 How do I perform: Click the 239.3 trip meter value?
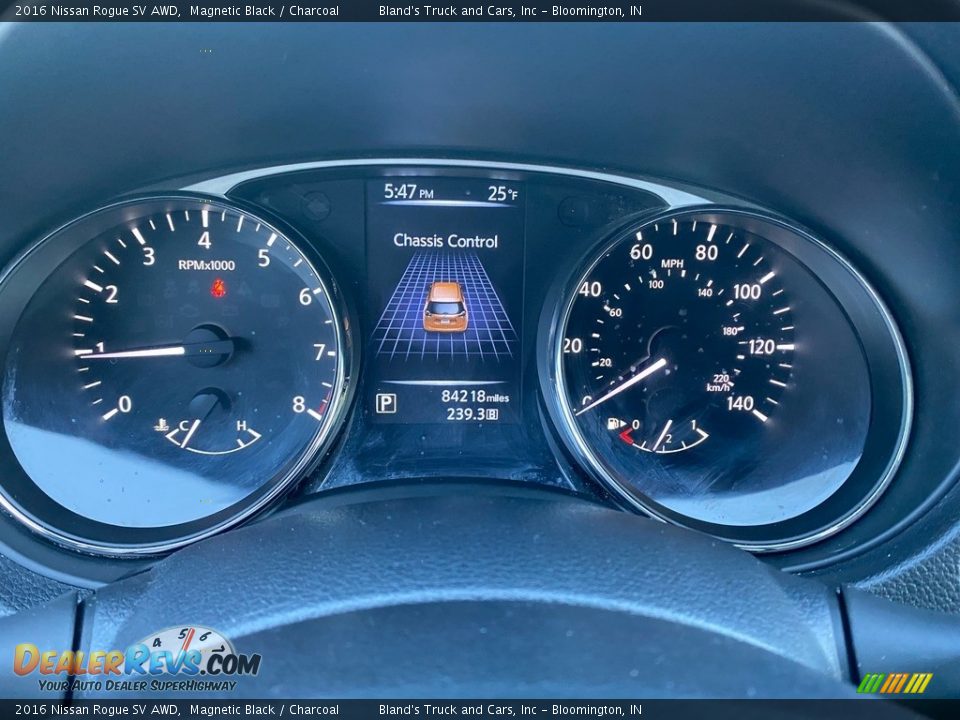click(465, 414)
